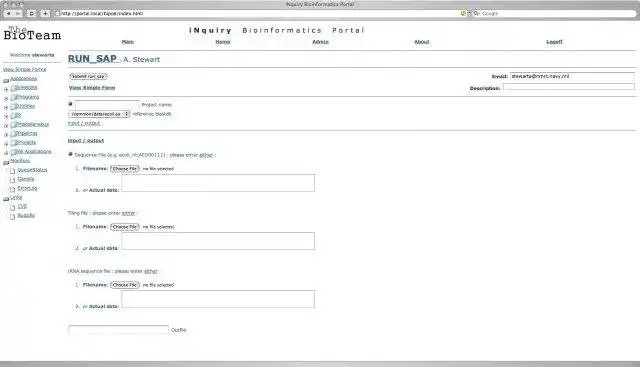Expand the Miscellaneous tree node
This screenshot has height=367, width=640.
(x=6, y=126)
